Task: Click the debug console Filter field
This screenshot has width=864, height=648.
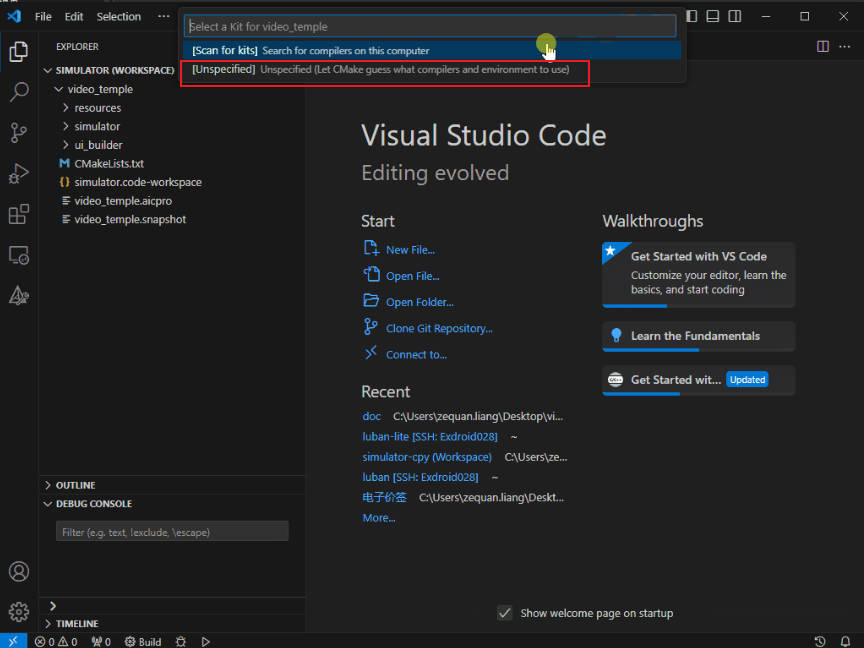Action: 172,532
